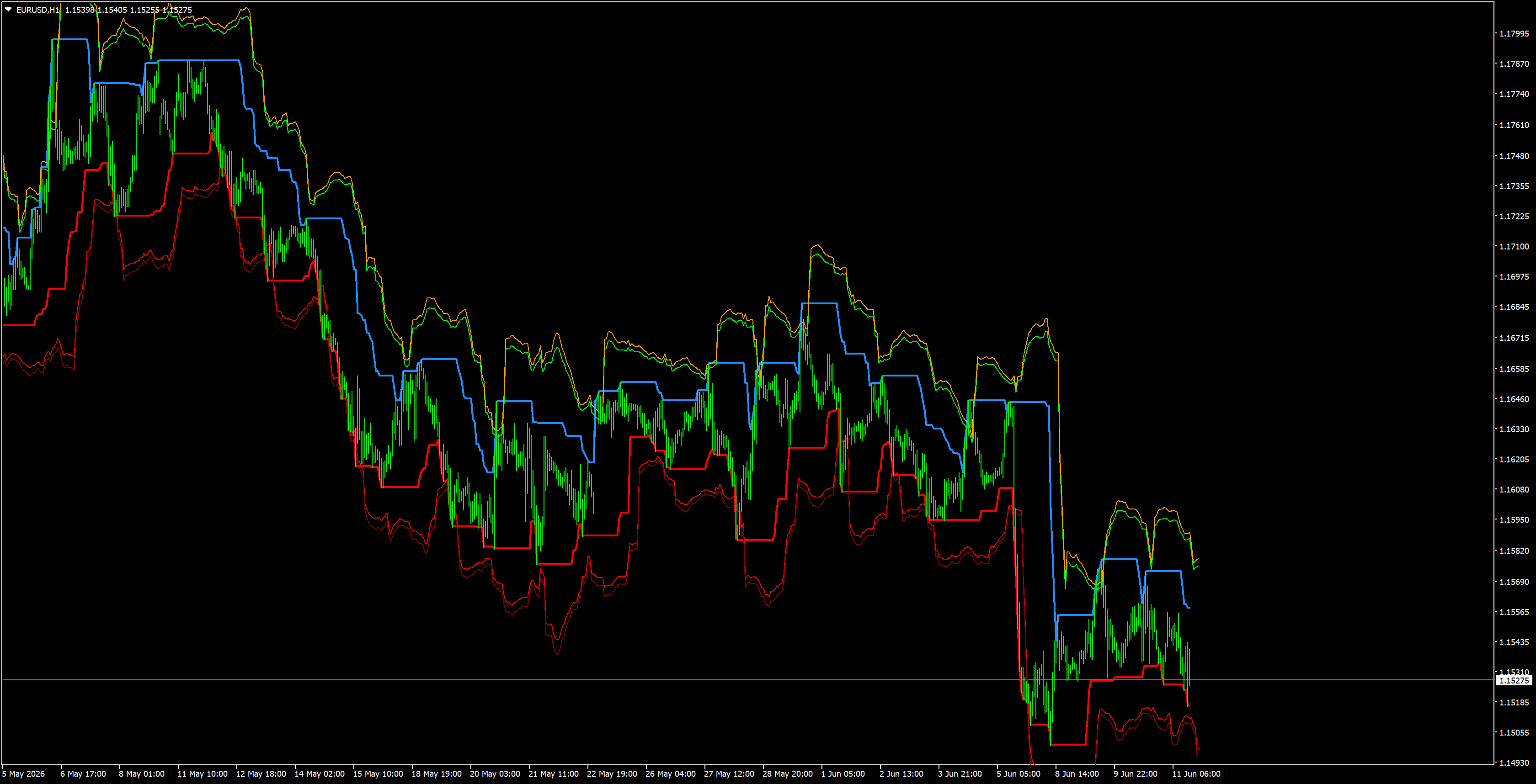1536x784 pixels.
Task: Click the 18 May 19:00 time label
Action: pos(437,774)
